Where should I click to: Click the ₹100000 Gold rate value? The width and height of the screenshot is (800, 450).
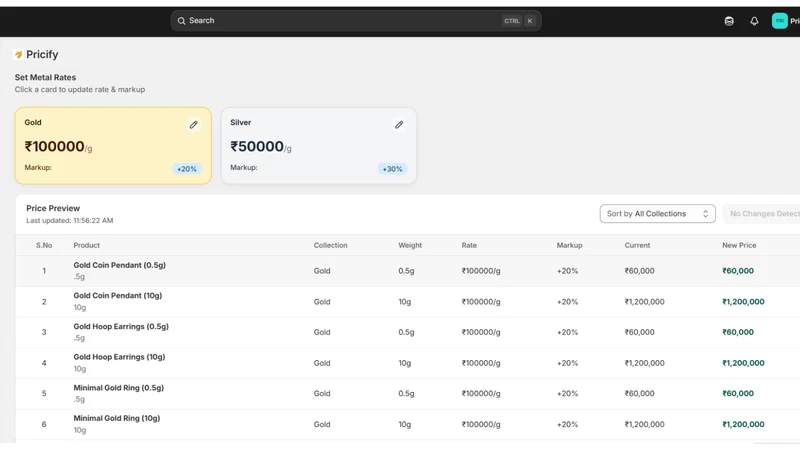(55, 147)
